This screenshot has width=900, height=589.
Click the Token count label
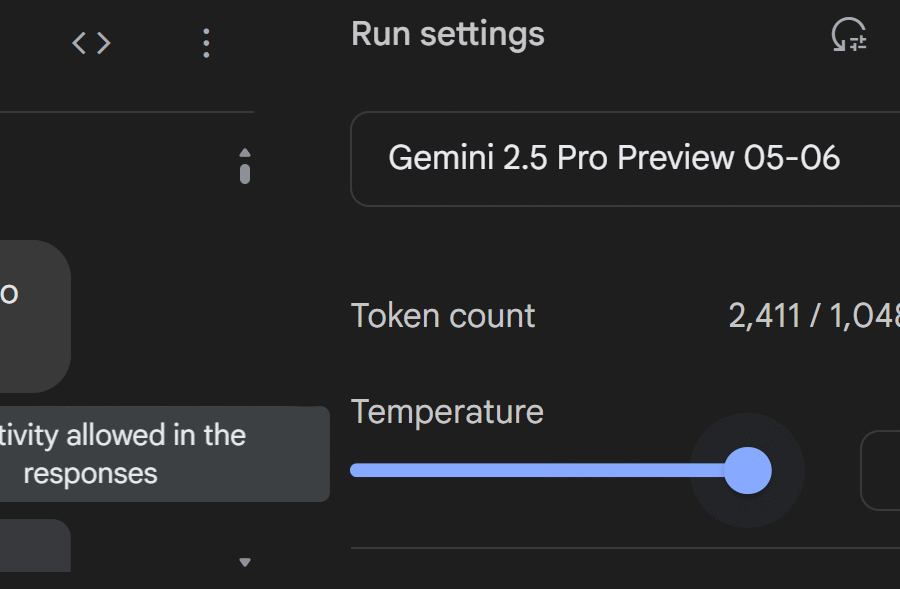(443, 316)
